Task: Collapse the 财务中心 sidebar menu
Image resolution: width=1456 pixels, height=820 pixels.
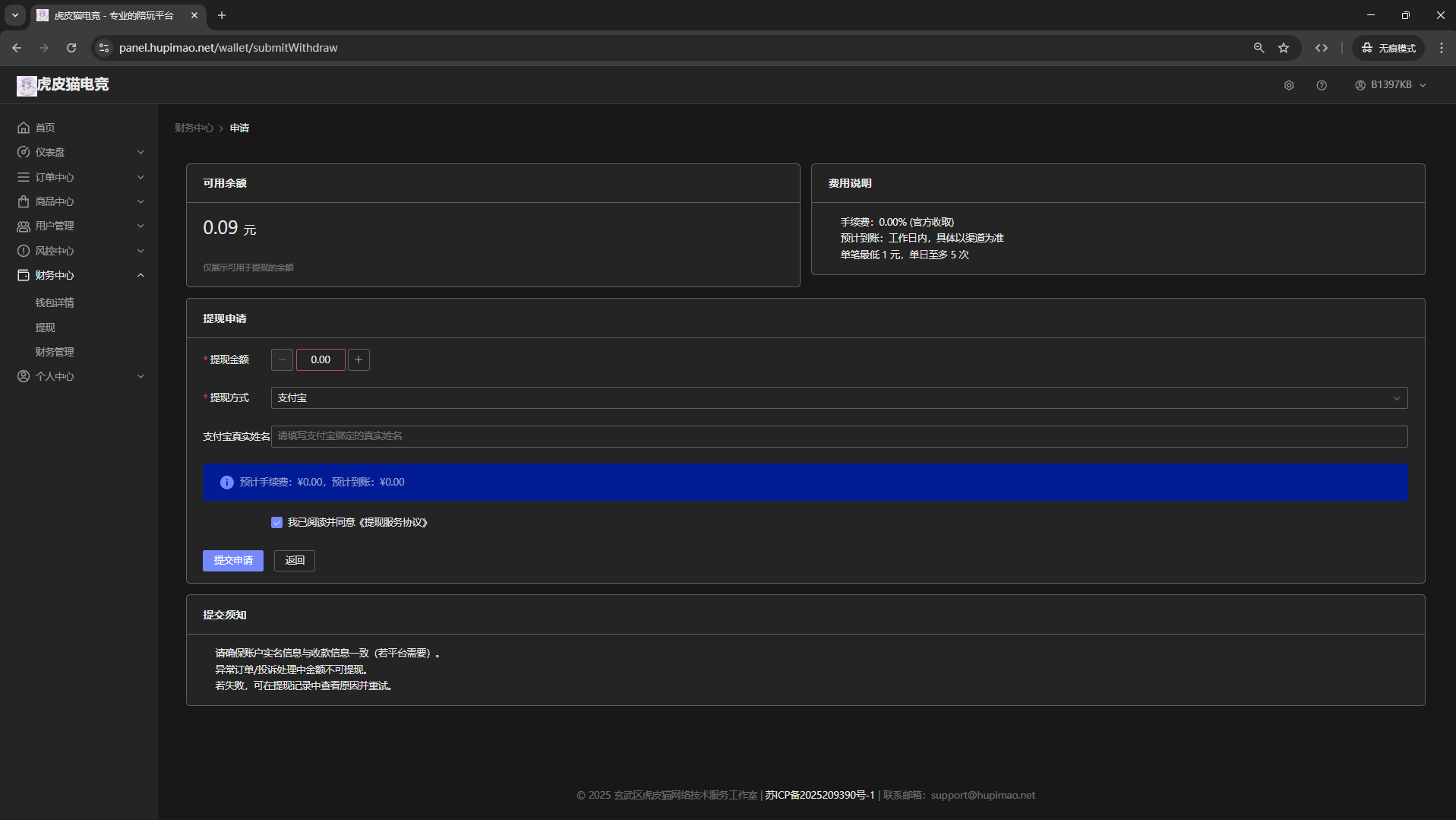Action: (80, 275)
